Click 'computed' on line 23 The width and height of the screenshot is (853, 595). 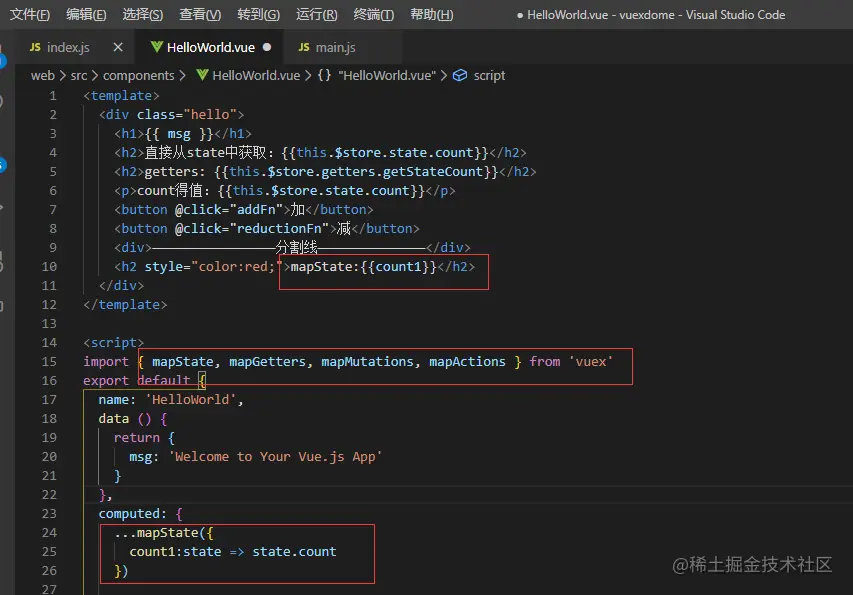point(129,514)
